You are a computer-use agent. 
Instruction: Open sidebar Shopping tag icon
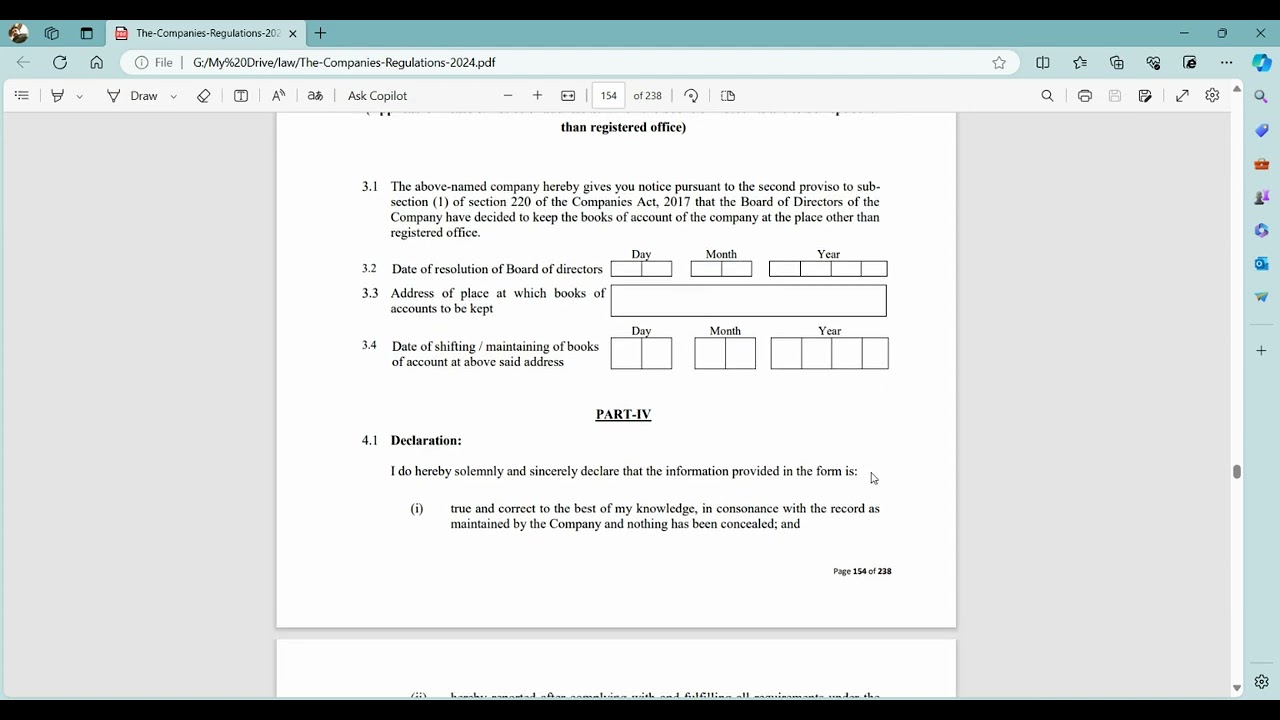pos(1262,130)
